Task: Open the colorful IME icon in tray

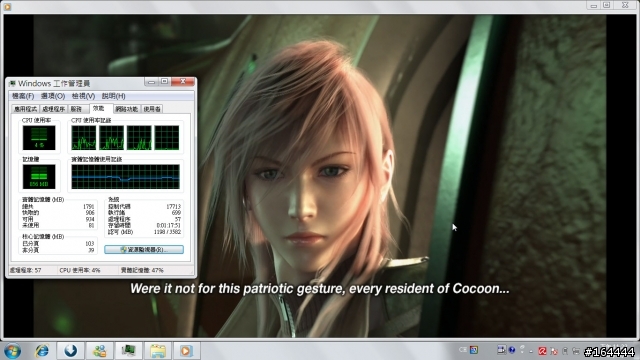Action: coord(474,350)
